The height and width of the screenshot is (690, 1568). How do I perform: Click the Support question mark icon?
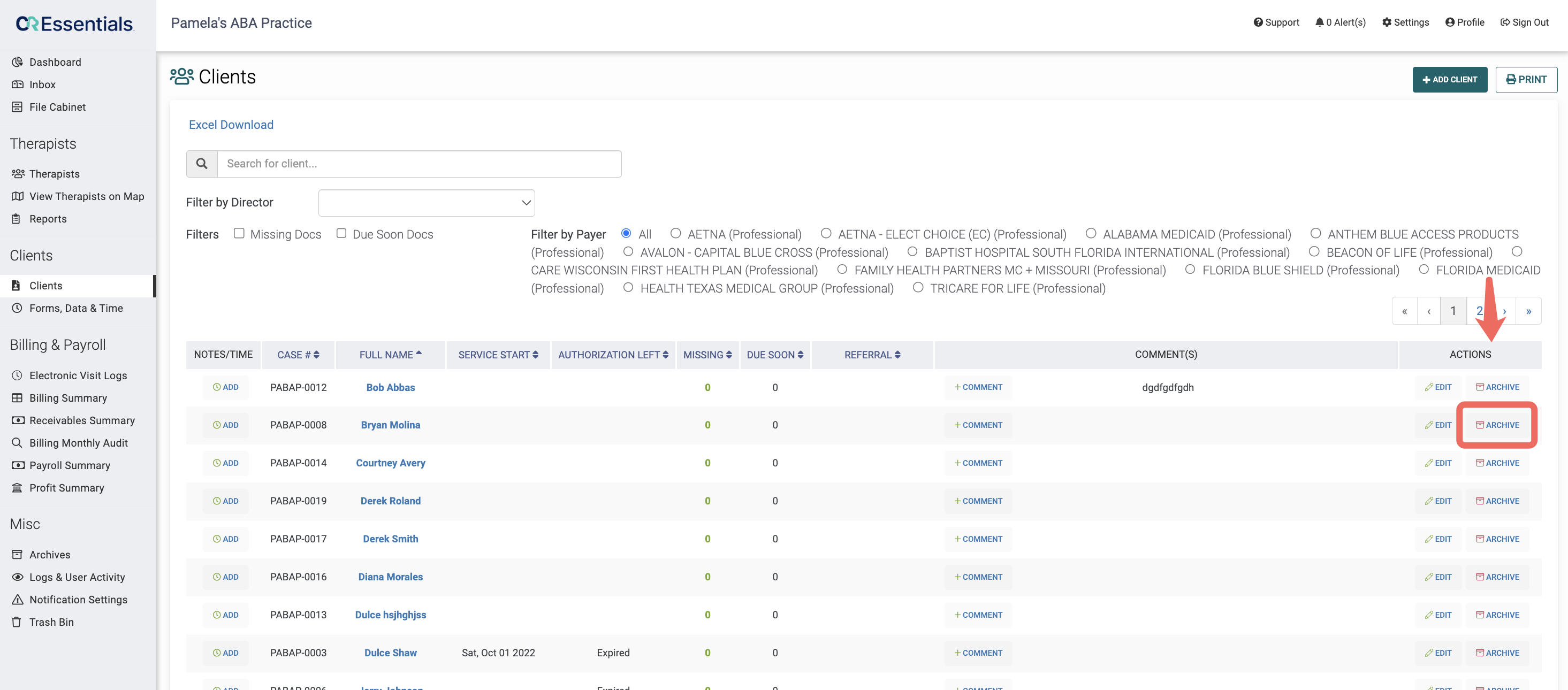[x=1258, y=22]
